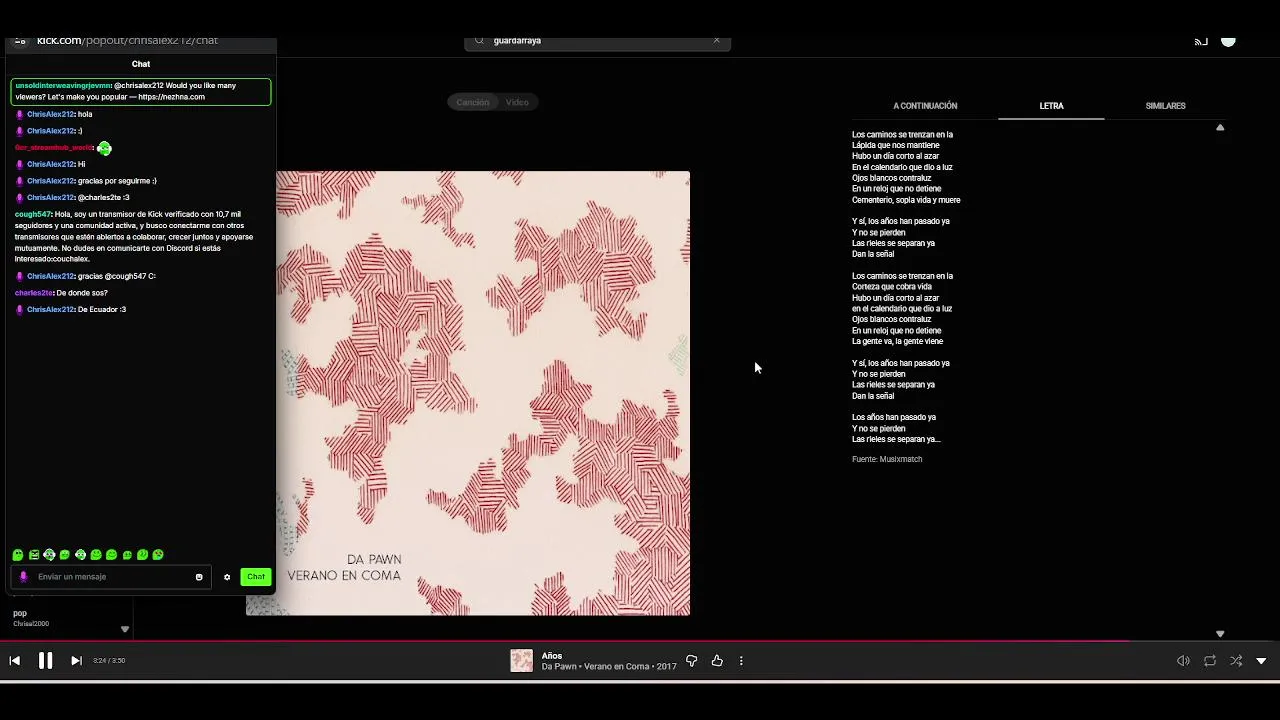Click lyric line Corteza que cobra vida
Viewport: 1280px width, 720px height.
[892, 287]
